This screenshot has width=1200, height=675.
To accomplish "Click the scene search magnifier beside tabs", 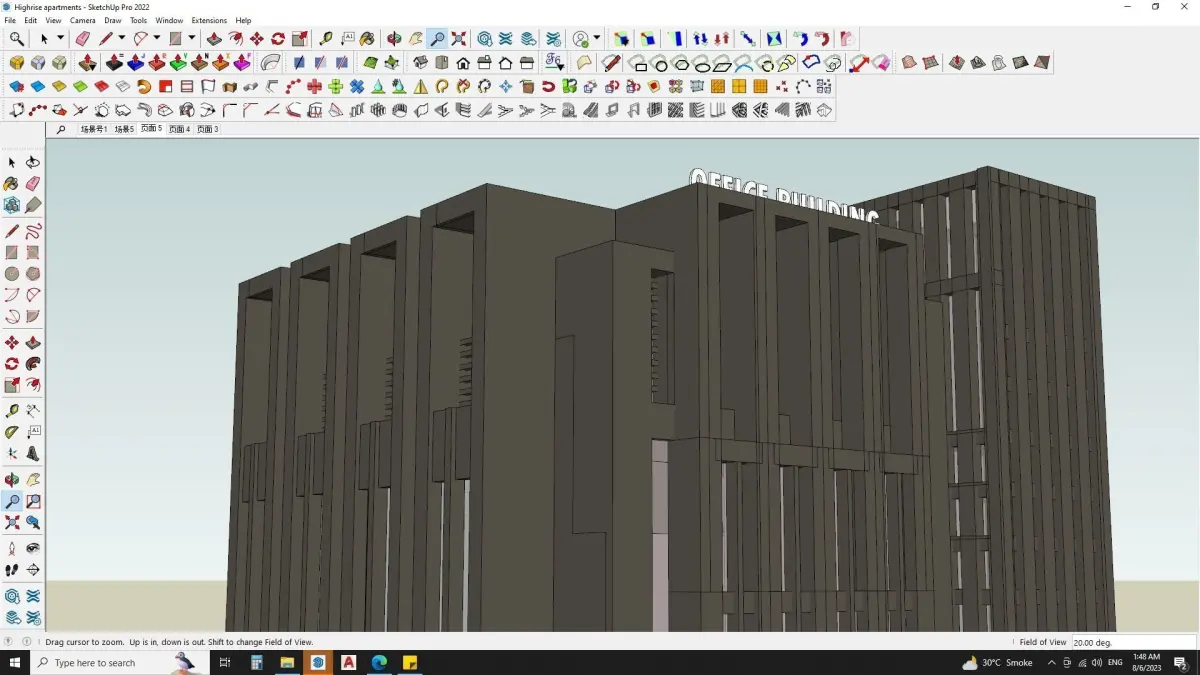I will point(61,129).
